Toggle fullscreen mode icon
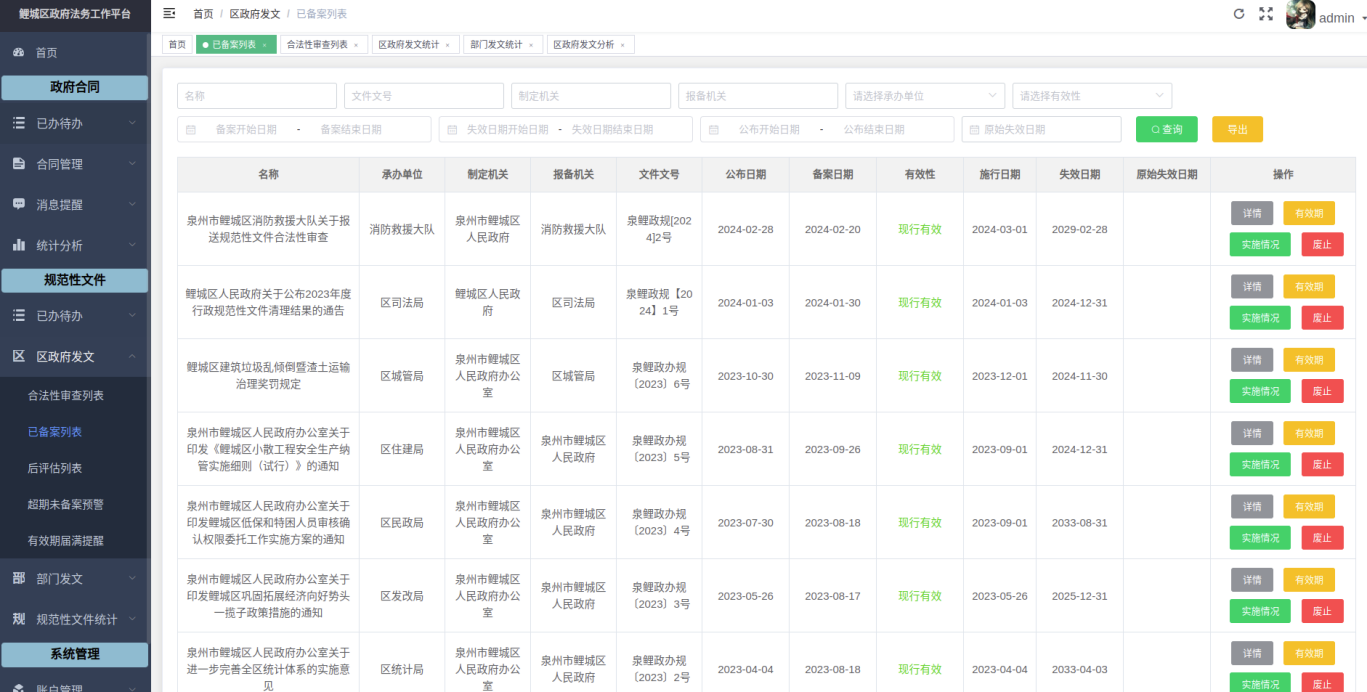The width and height of the screenshot is (1367, 692). tap(1266, 14)
